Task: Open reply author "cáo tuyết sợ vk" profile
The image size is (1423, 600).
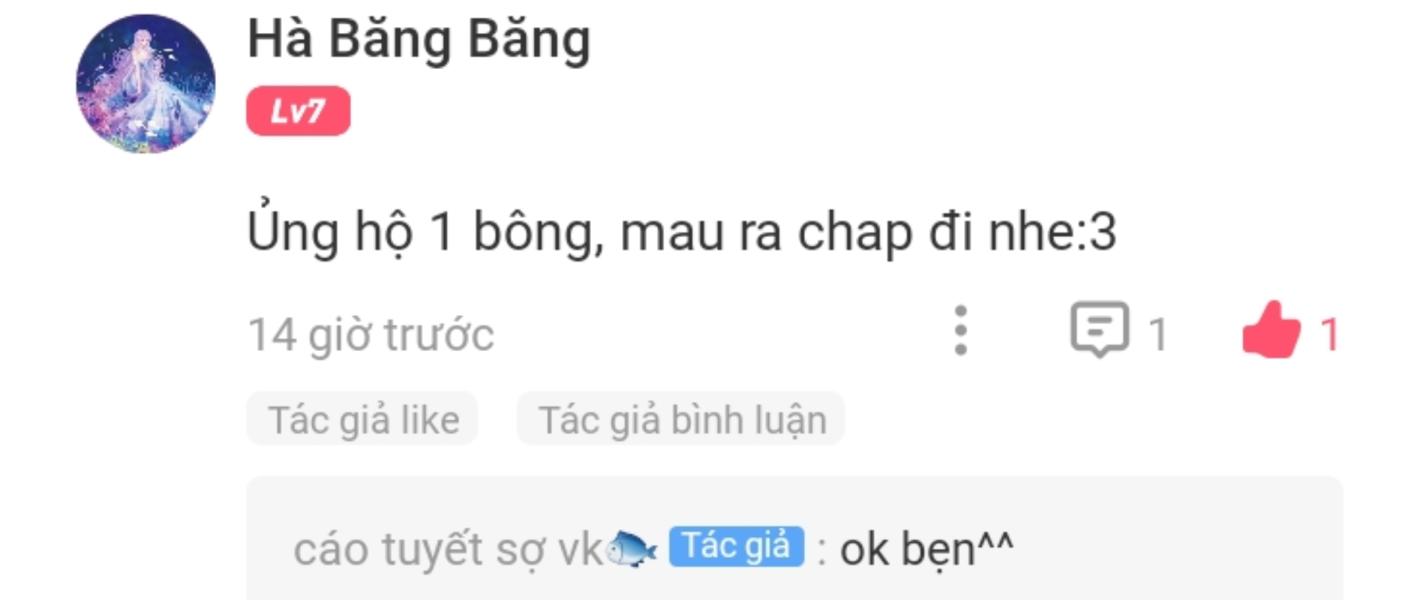Action: [x=449, y=549]
